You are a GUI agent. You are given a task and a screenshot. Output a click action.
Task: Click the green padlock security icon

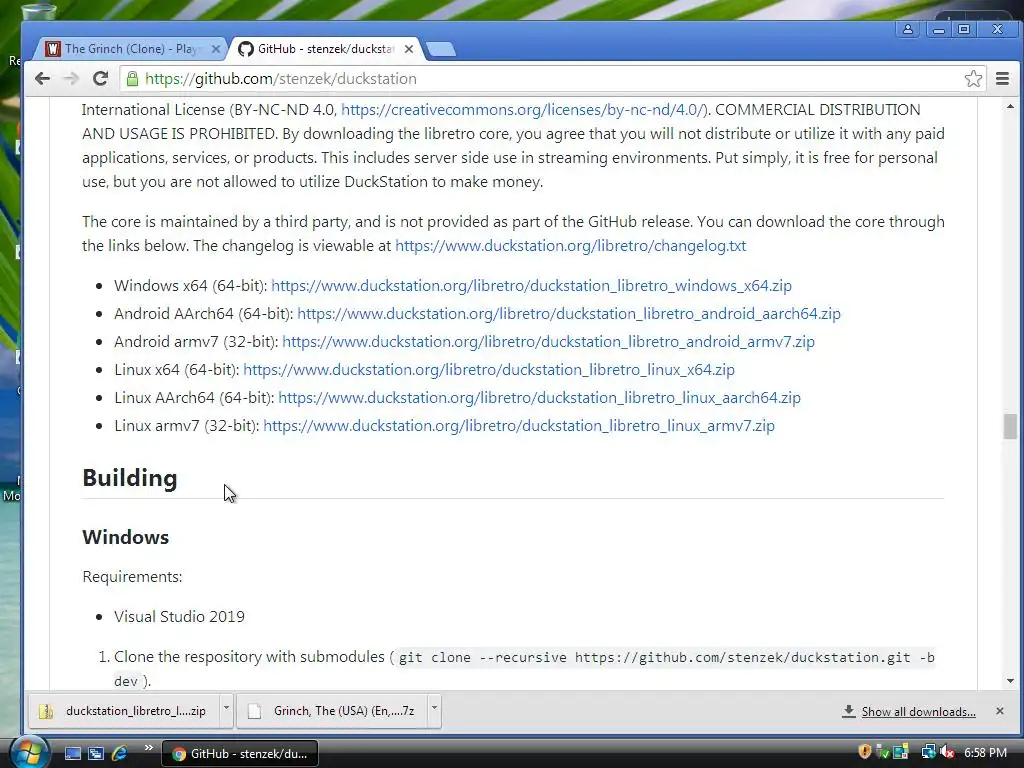tap(133, 79)
